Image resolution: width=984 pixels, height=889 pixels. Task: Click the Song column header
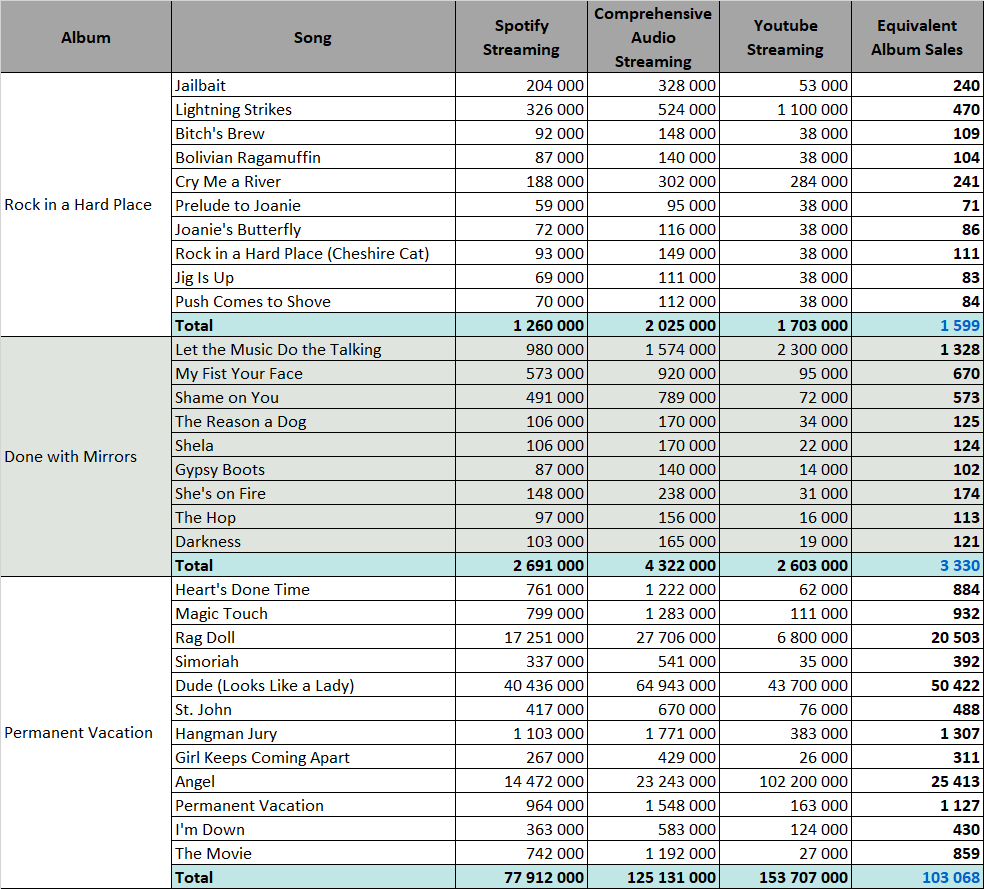coord(313,37)
